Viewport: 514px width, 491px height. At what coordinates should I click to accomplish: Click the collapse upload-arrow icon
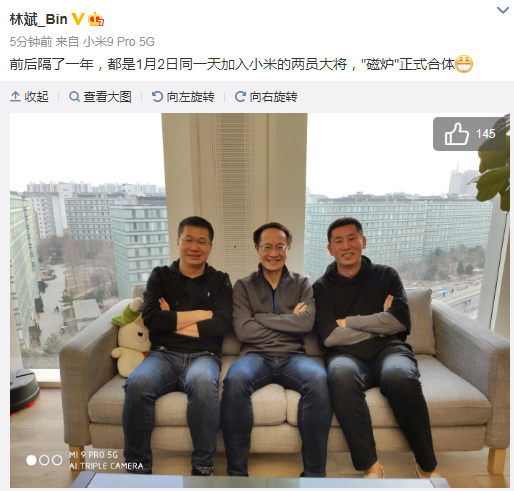click(15, 97)
